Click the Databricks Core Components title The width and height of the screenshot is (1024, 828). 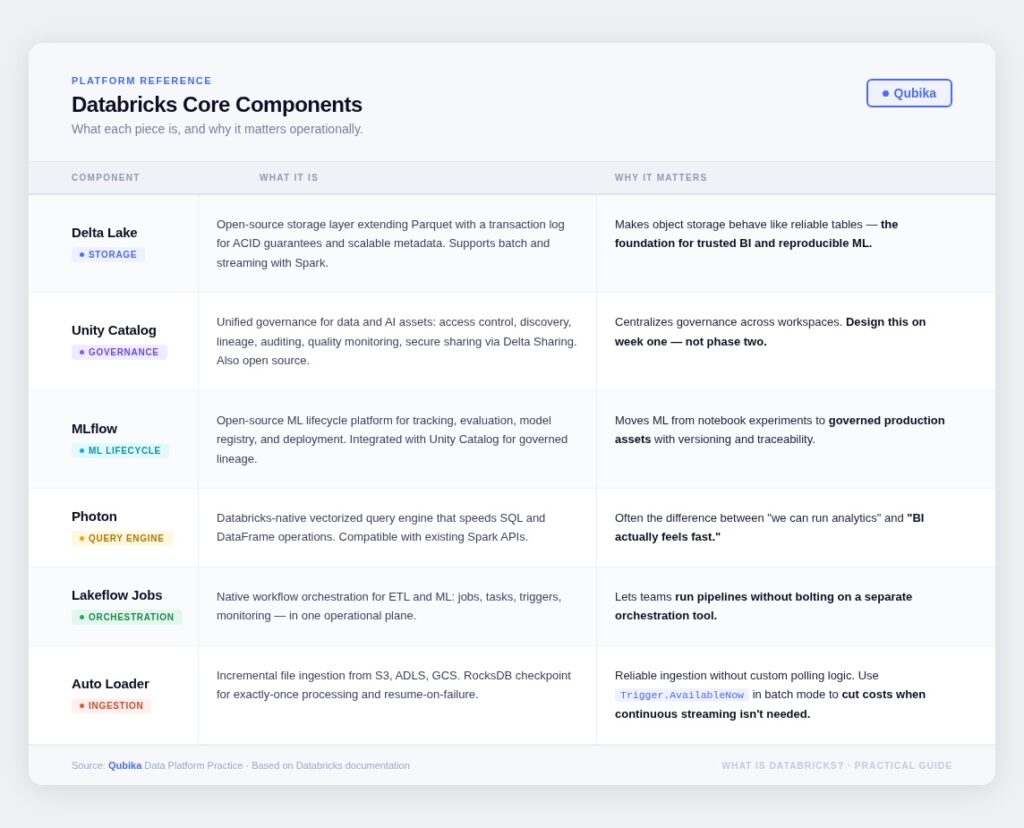[x=217, y=105]
